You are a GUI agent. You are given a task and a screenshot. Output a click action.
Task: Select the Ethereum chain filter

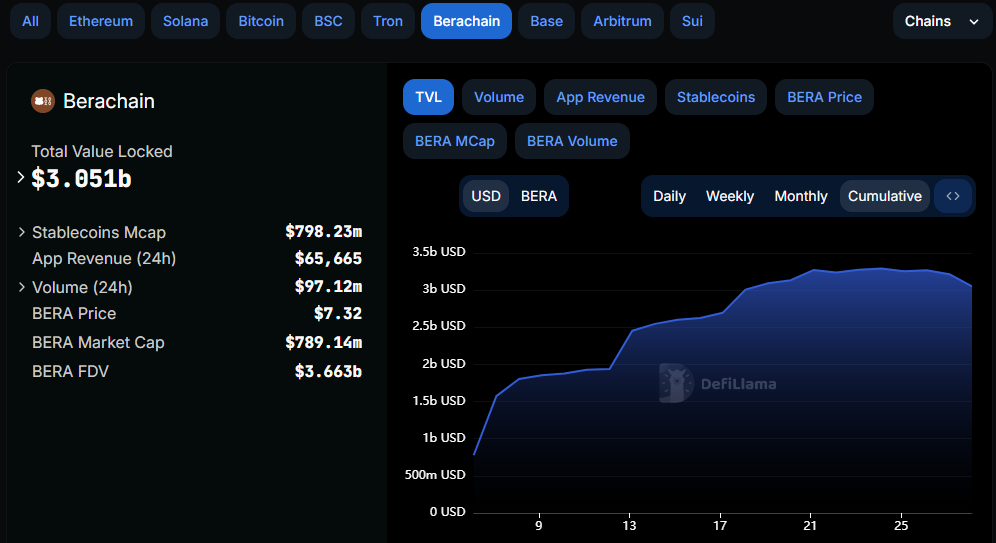101,21
